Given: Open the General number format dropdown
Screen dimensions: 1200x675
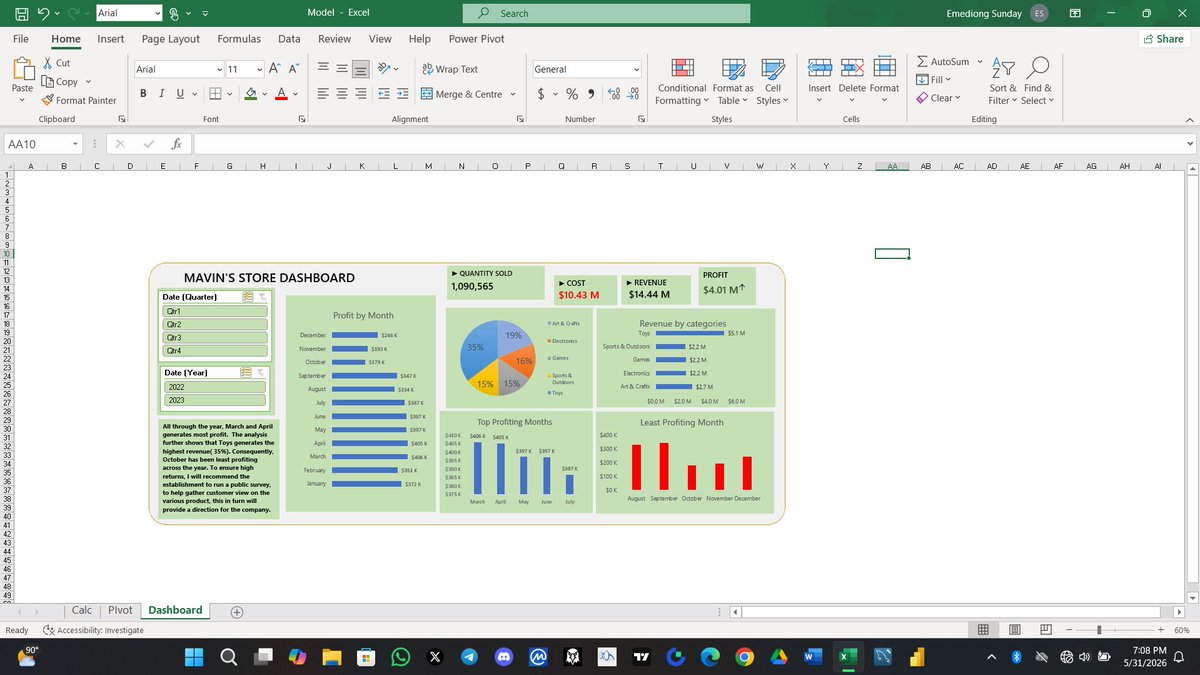Looking at the screenshot, I should (636, 69).
